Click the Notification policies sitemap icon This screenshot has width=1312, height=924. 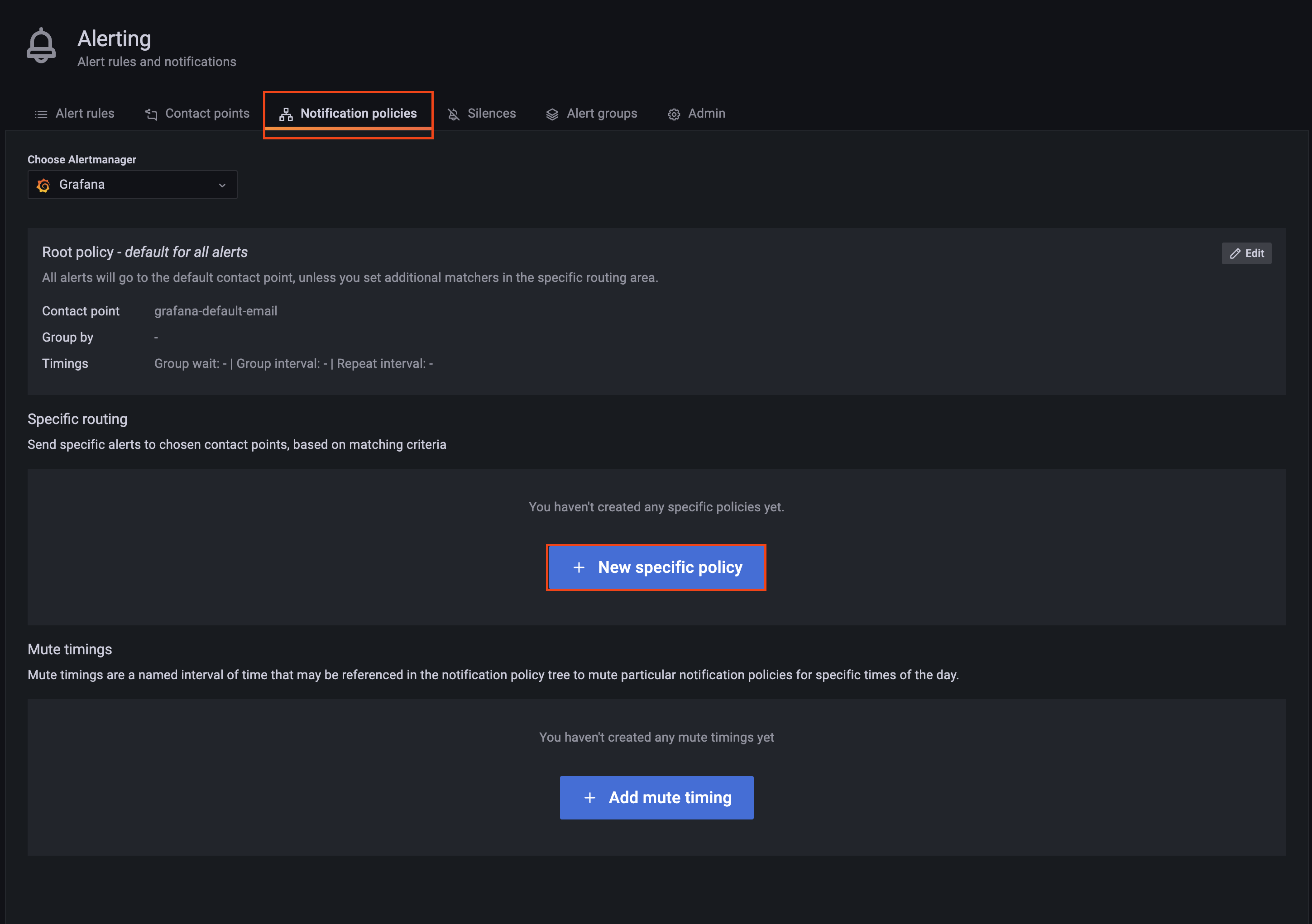coord(286,114)
